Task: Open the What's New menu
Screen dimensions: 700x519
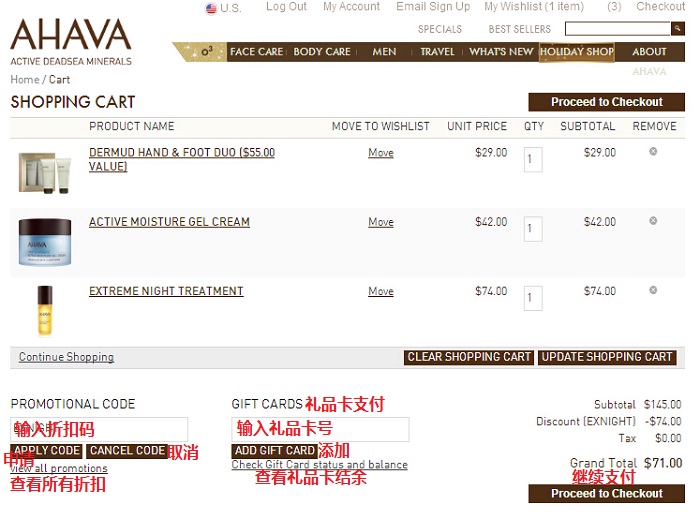Action: click(501, 52)
